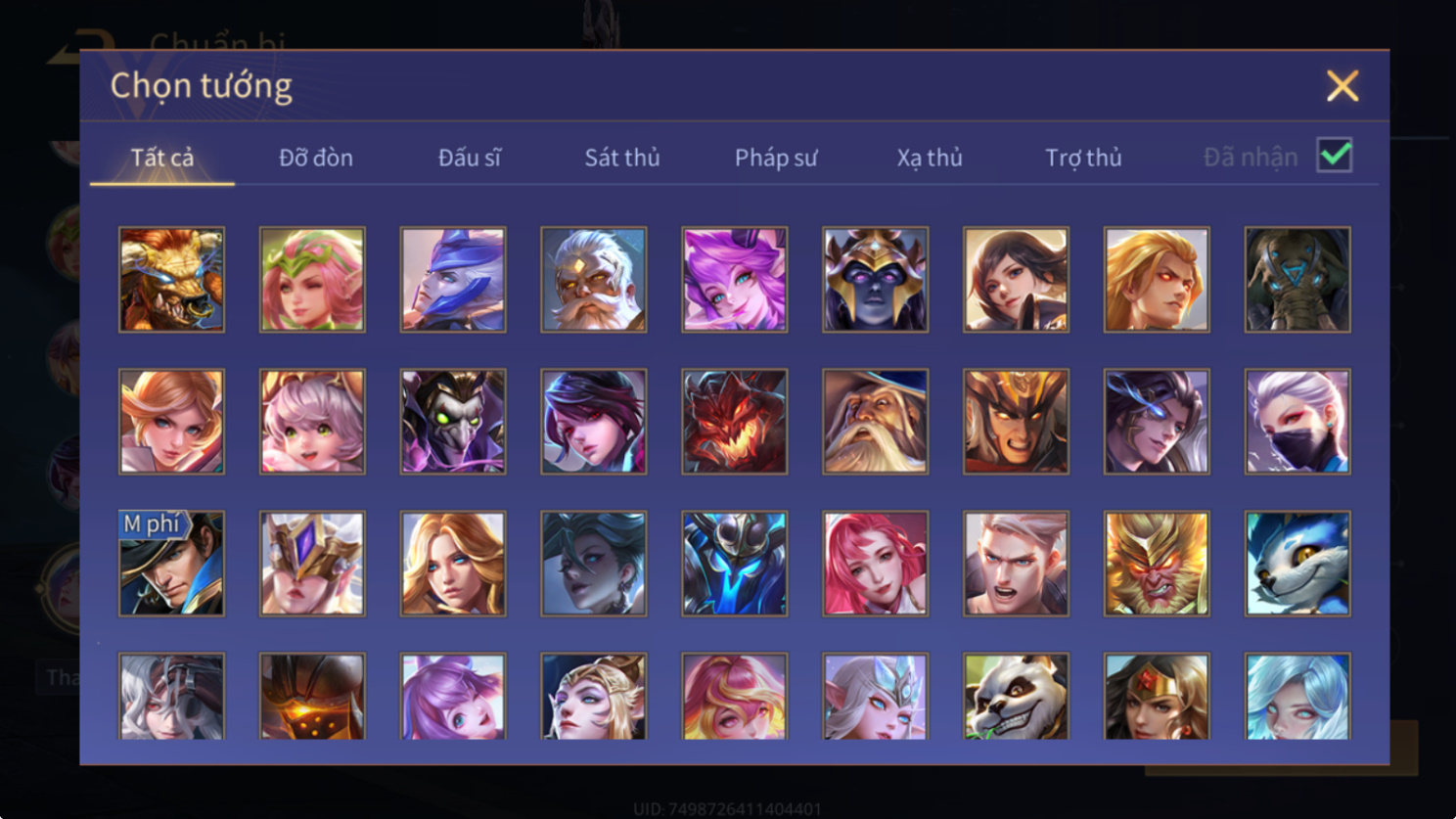Pick the orange lion beast hero
Image resolution: width=1456 pixels, height=819 pixels.
[171, 280]
